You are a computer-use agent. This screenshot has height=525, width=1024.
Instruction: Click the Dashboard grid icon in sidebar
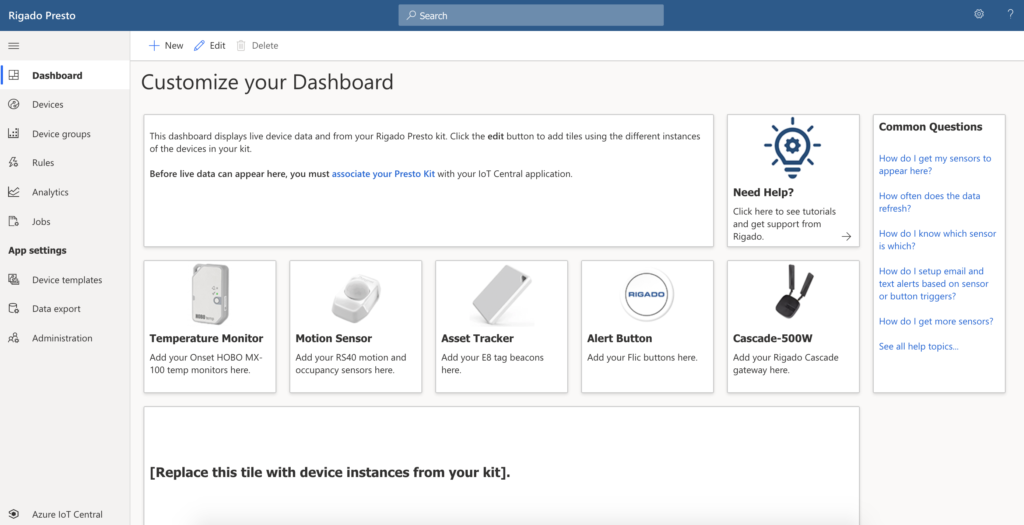[x=14, y=75]
